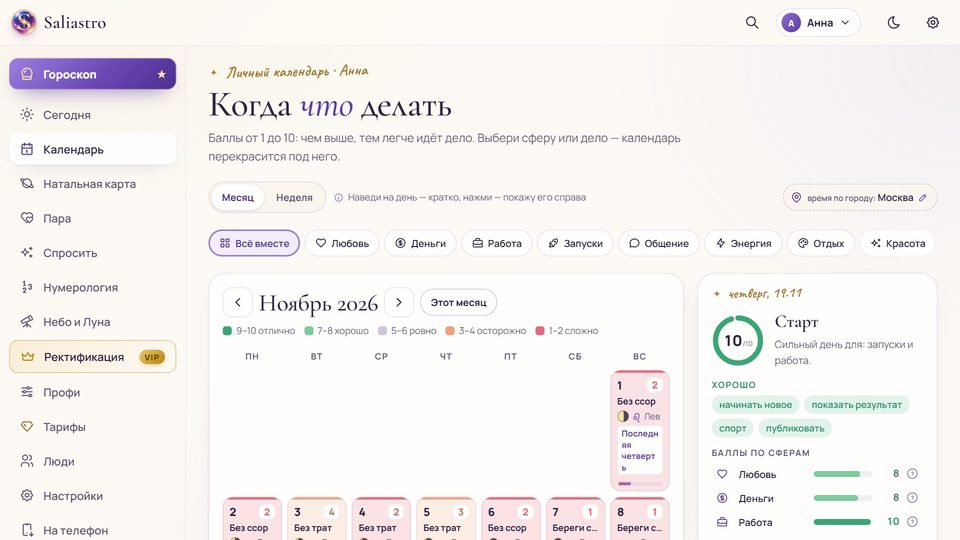Click the sun icon next to Сегодня

tap(27, 114)
